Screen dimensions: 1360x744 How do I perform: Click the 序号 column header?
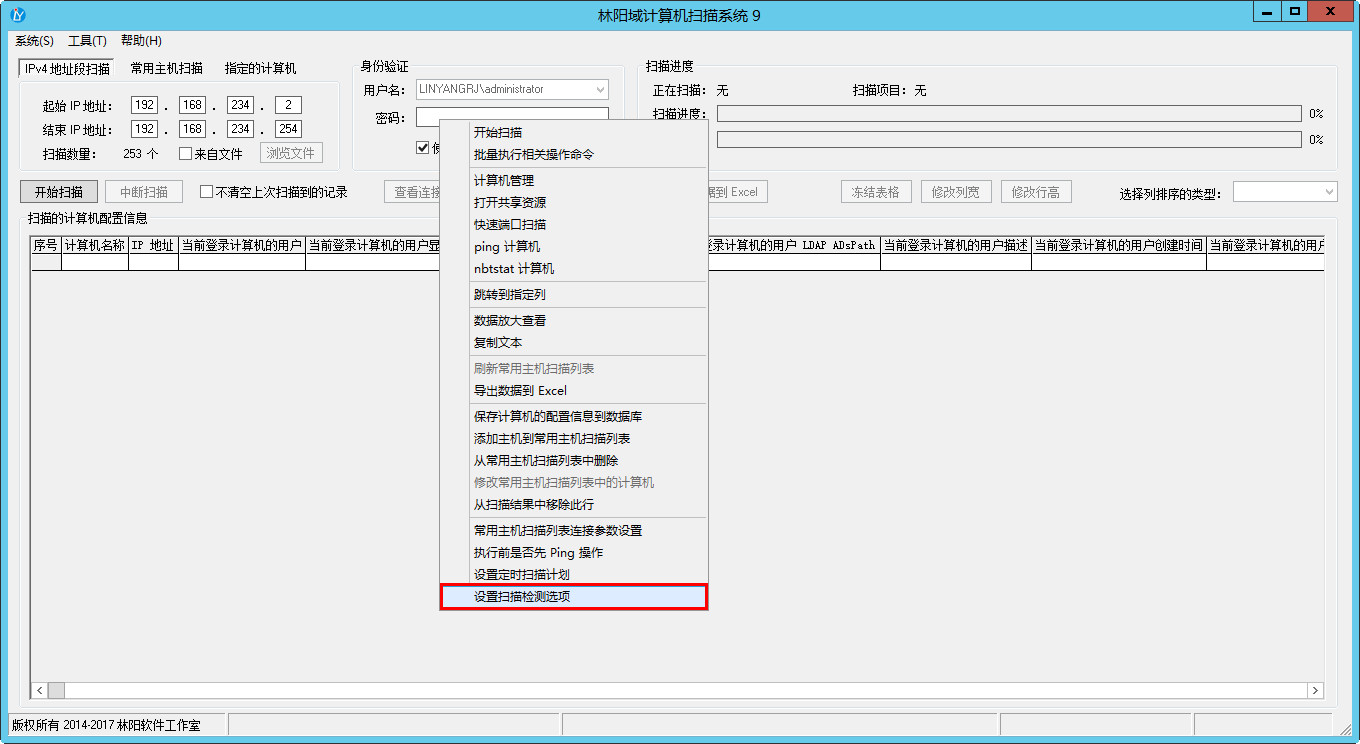(46, 245)
